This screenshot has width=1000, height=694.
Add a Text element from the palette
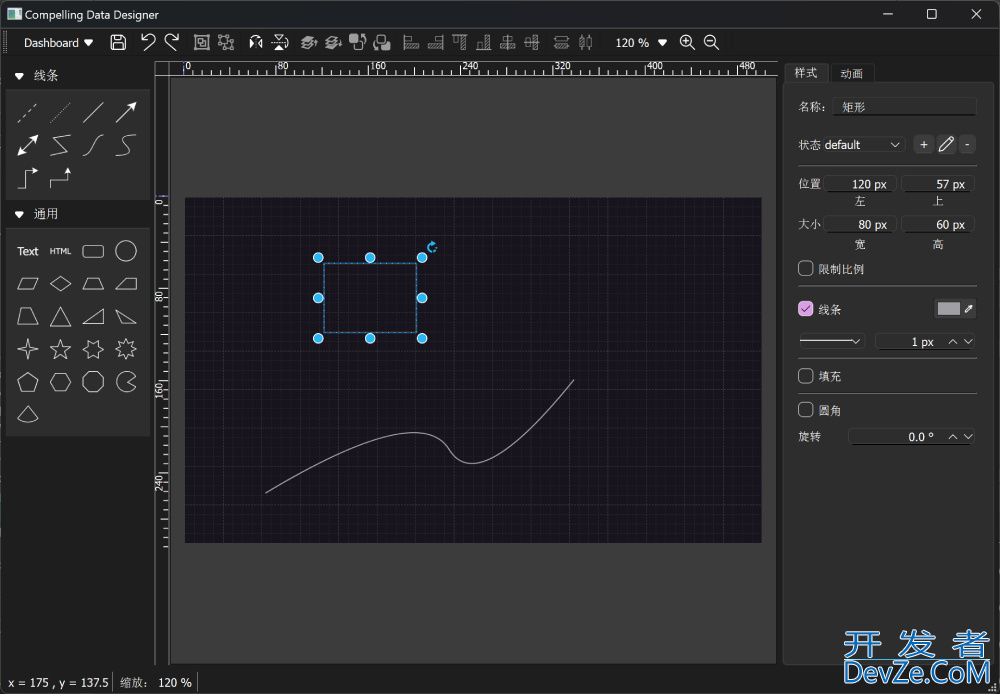click(27, 251)
